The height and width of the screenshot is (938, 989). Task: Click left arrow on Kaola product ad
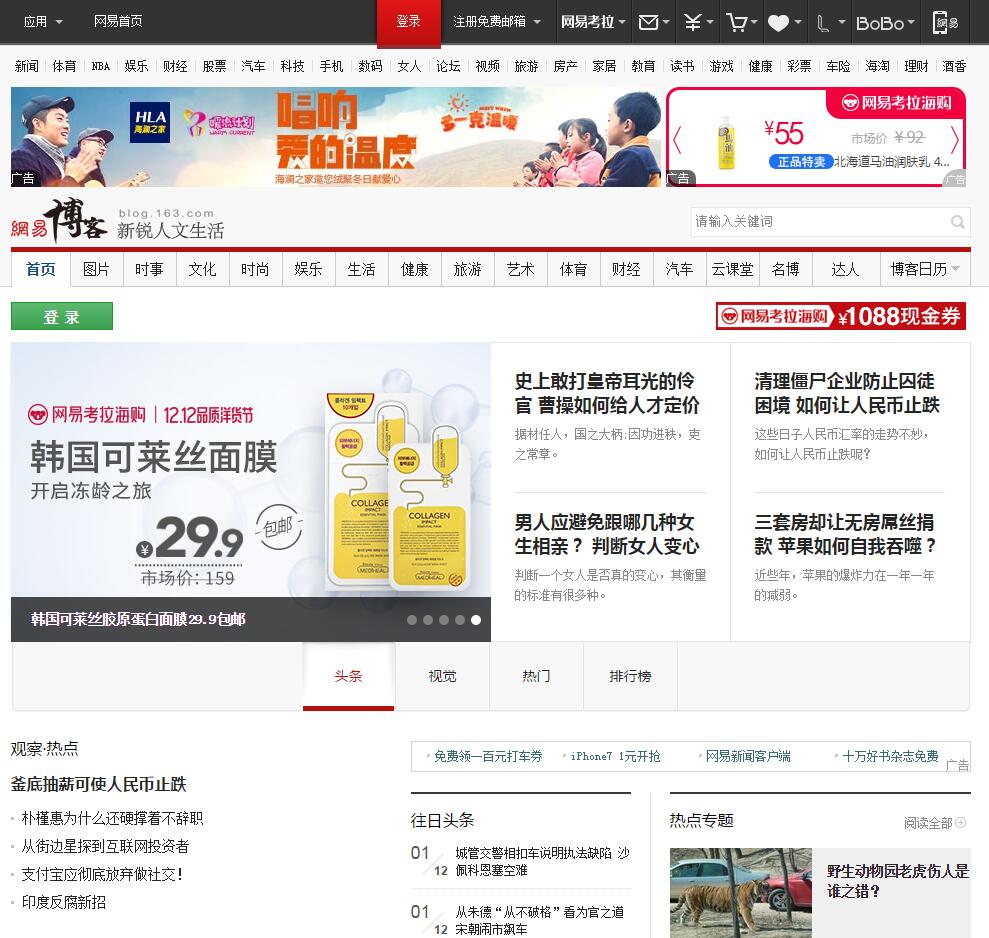tap(677, 140)
